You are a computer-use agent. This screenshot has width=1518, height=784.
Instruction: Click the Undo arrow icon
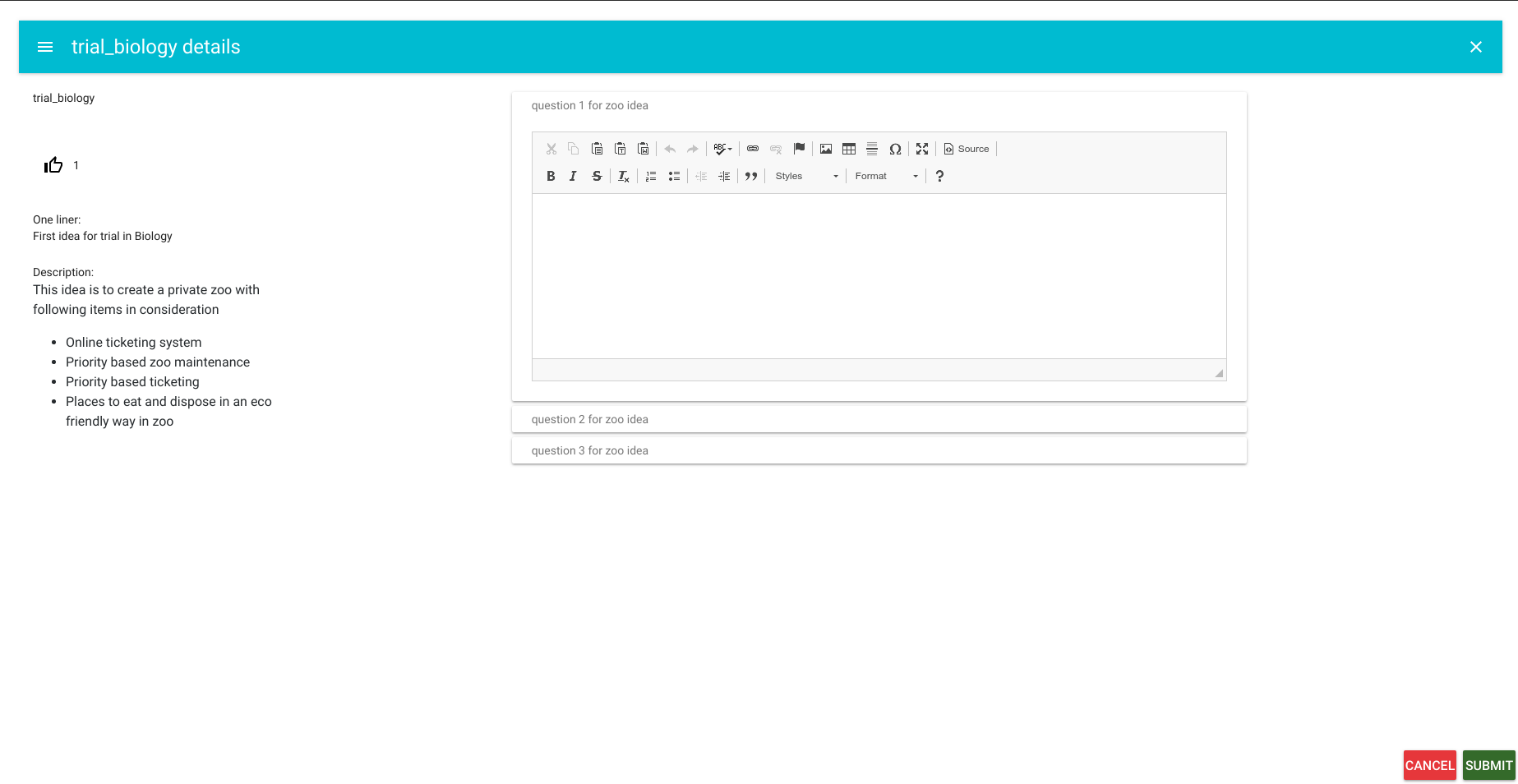[670, 149]
